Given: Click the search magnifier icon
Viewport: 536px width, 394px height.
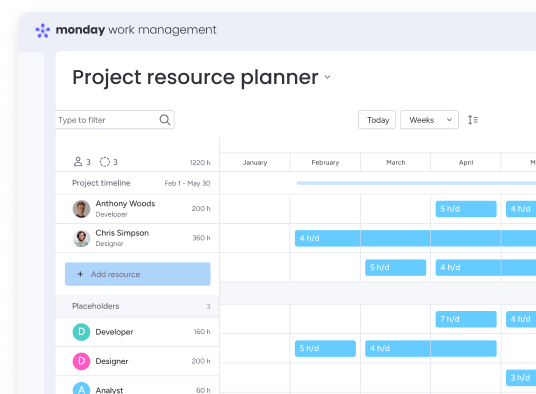Looking at the screenshot, I should pos(165,120).
